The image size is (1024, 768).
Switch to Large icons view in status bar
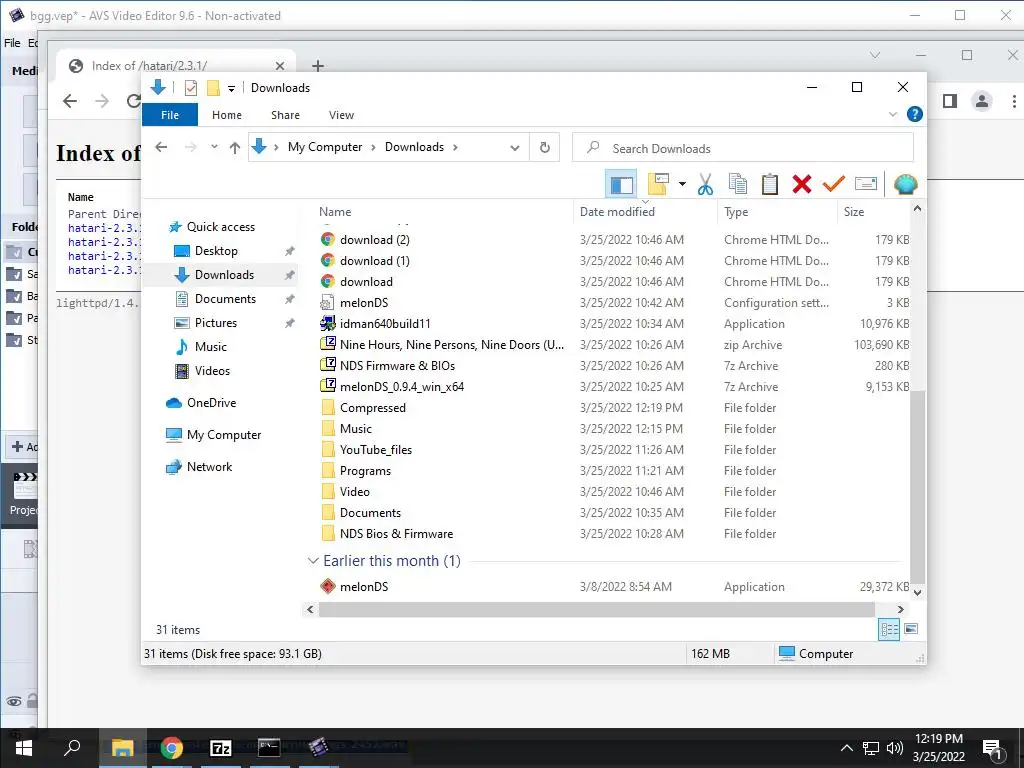[x=911, y=629]
